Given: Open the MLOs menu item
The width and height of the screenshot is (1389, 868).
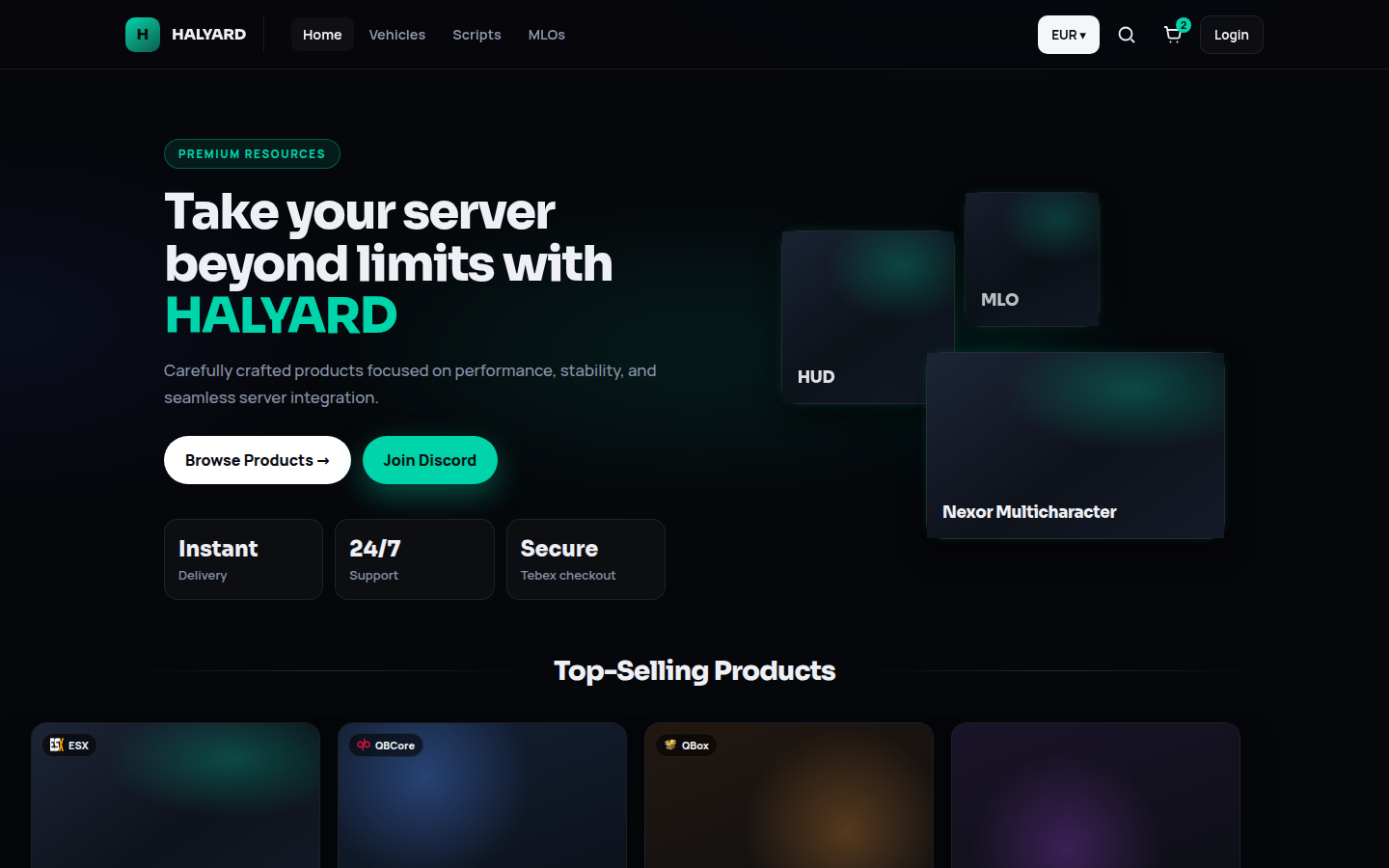Looking at the screenshot, I should pyautogui.click(x=547, y=35).
